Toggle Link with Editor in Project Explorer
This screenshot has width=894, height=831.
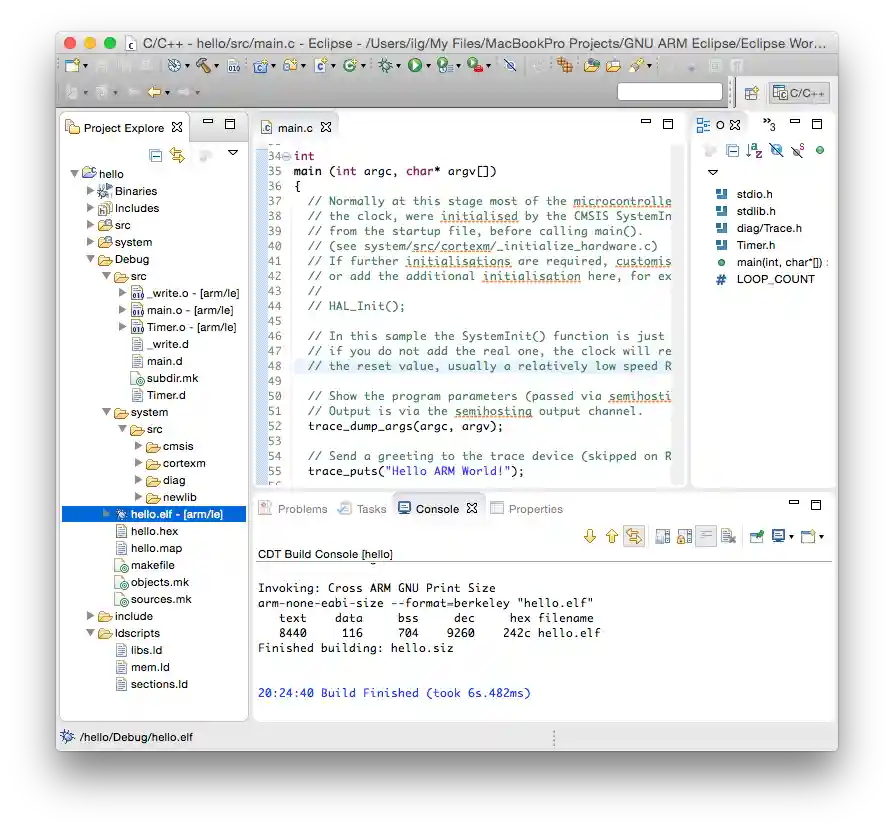177,155
